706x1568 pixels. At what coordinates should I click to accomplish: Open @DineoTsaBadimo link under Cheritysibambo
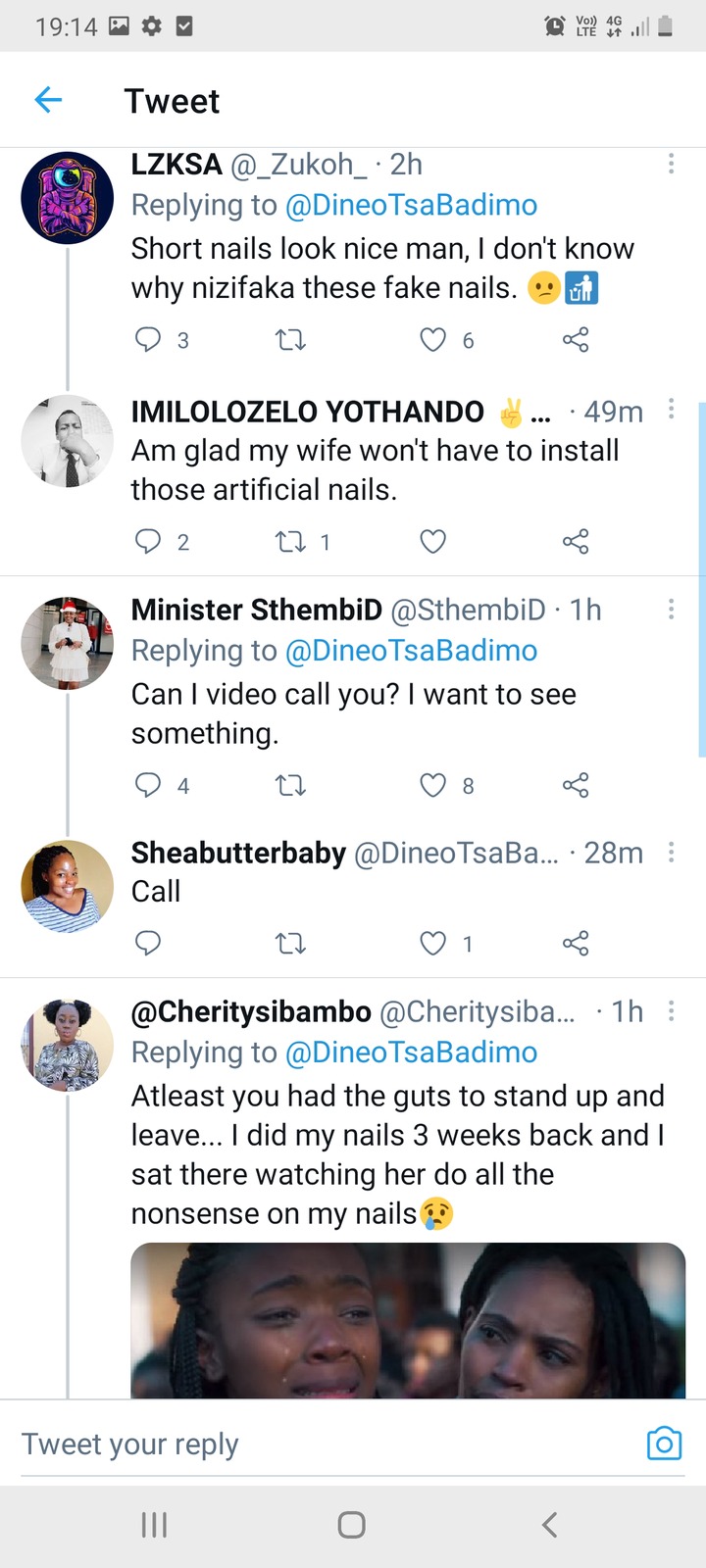tap(411, 1053)
